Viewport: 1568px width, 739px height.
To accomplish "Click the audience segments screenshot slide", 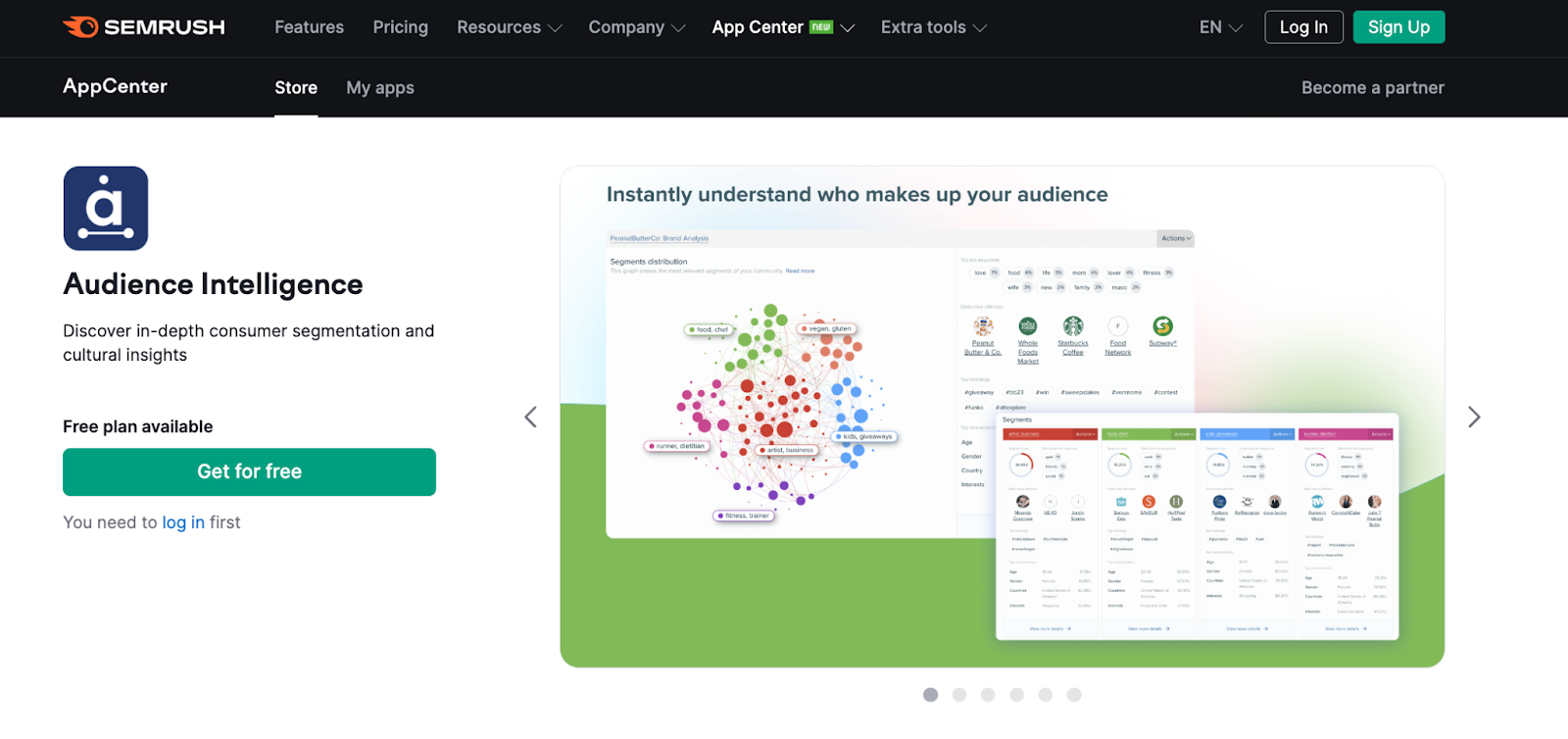I will tap(1002, 417).
